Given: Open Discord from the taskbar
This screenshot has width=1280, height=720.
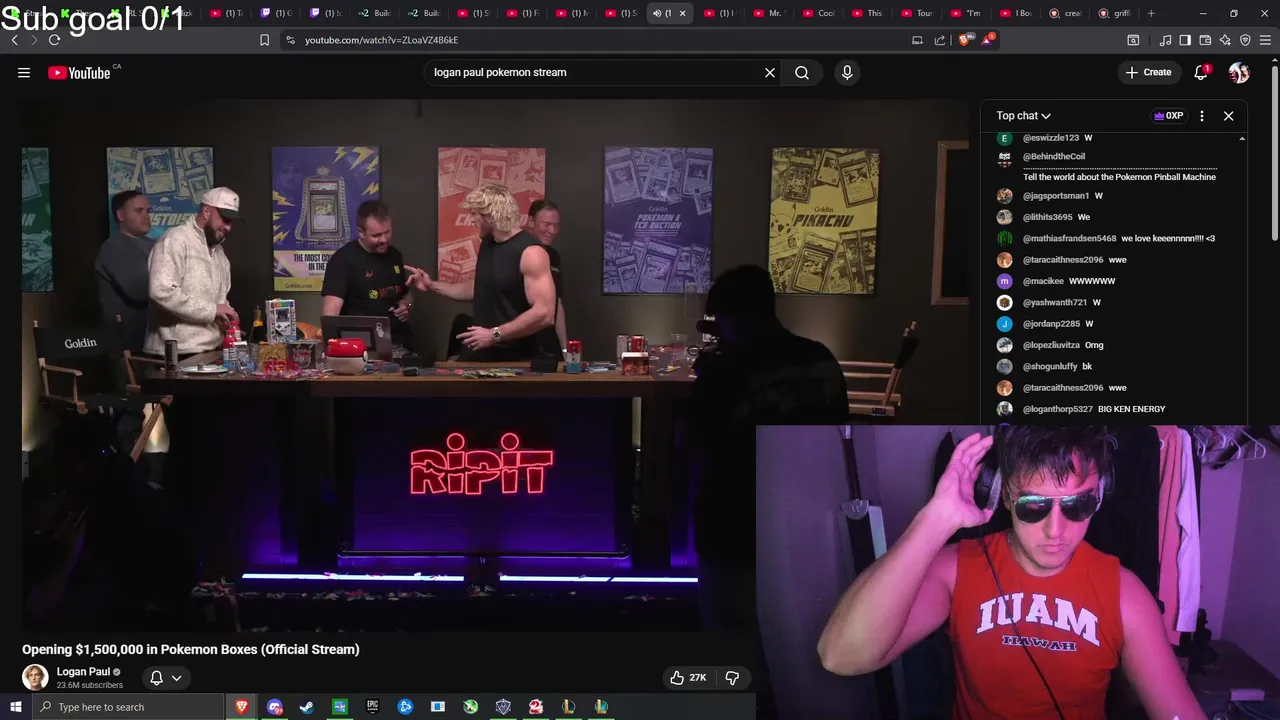Looking at the screenshot, I should pyautogui.click(x=275, y=707).
